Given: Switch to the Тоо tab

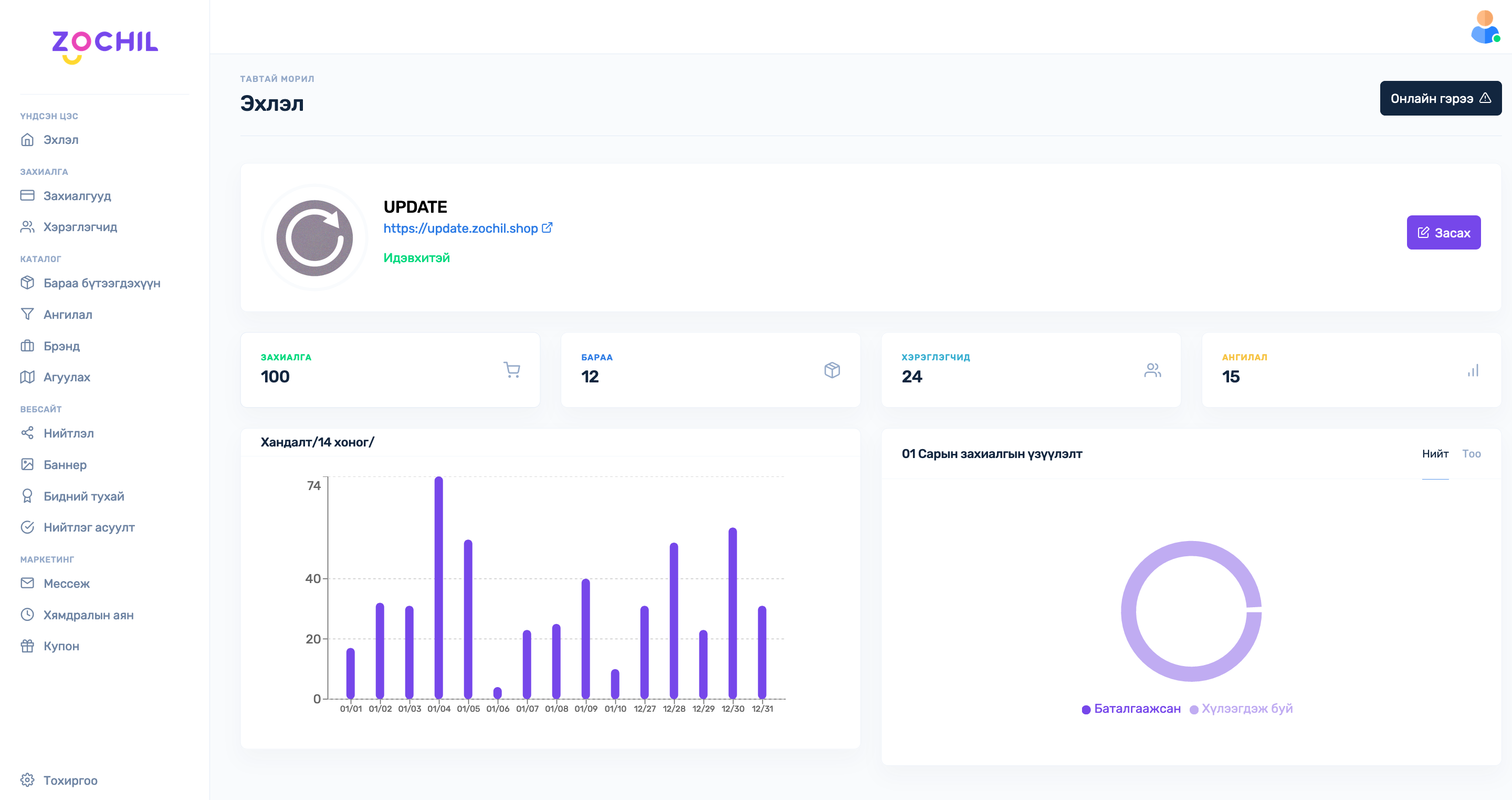Looking at the screenshot, I should tap(1471, 453).
